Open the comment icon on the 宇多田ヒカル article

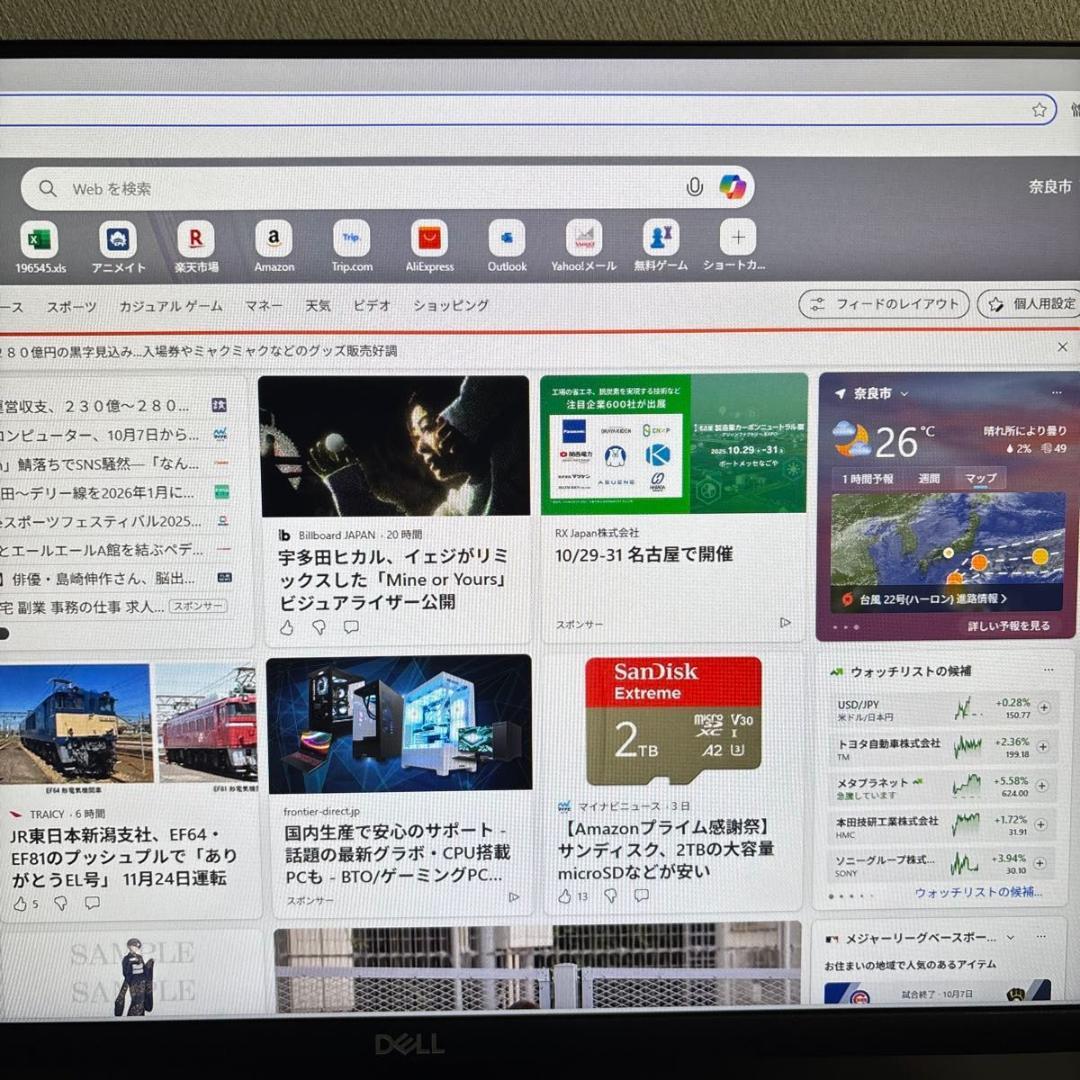[x=351, y=626]
